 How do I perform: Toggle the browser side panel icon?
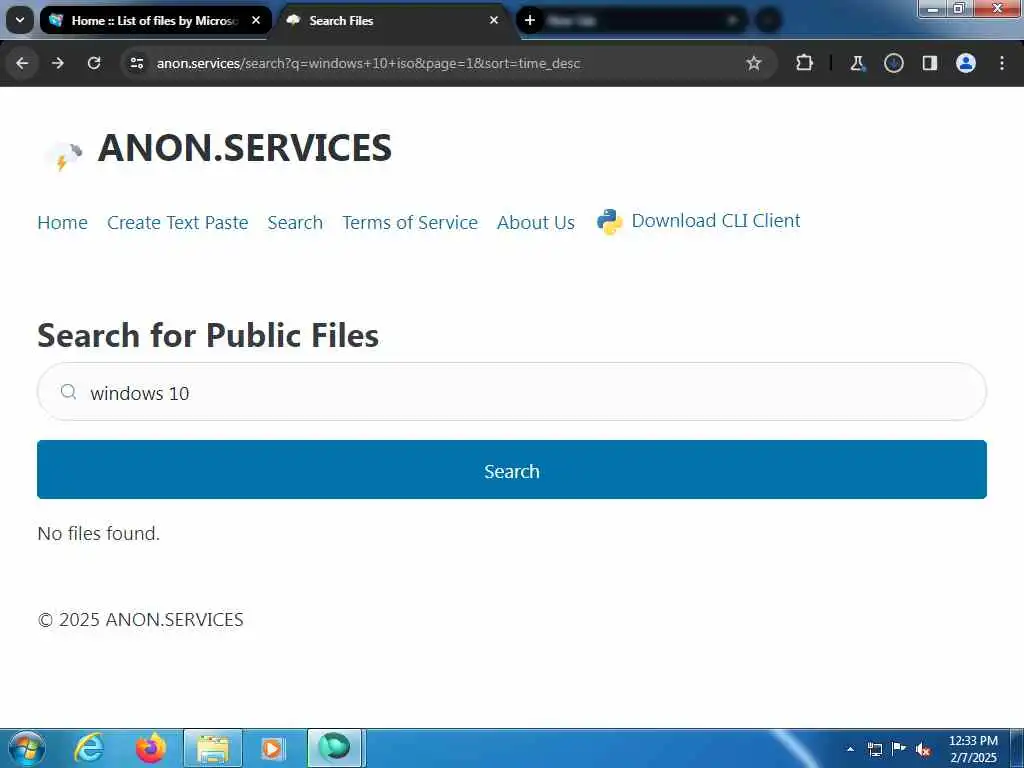[x=929, y=63]
